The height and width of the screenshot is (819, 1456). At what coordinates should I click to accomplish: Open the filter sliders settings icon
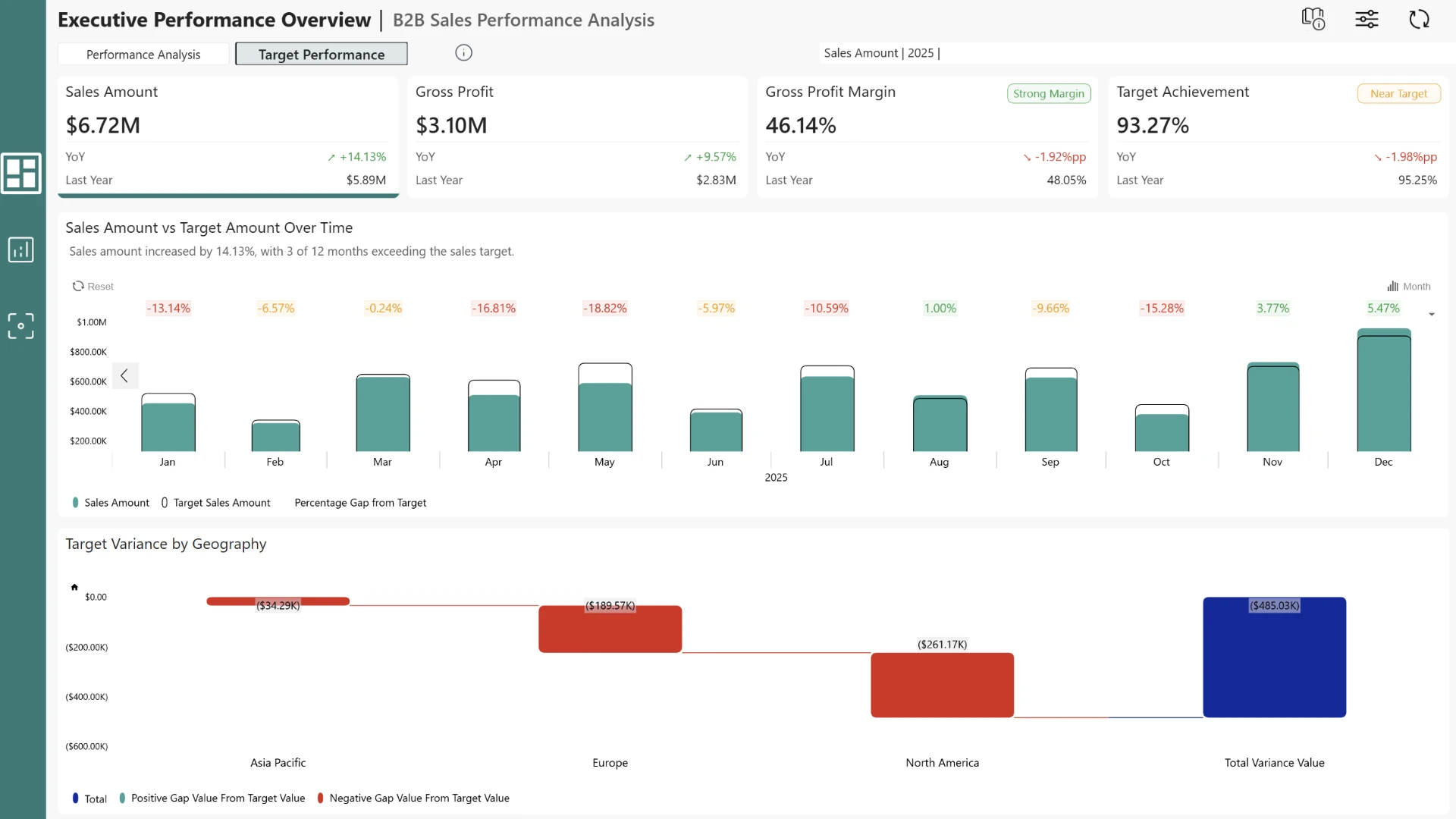tap(1367, 19)
